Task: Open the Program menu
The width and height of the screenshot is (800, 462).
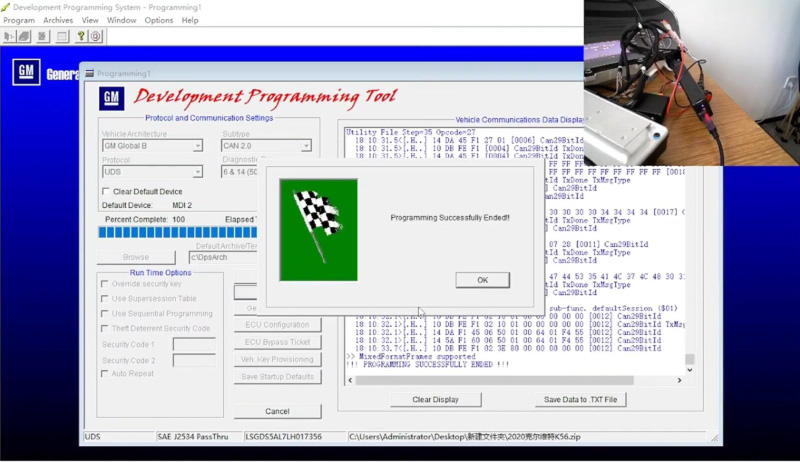Action: point(19,20)
